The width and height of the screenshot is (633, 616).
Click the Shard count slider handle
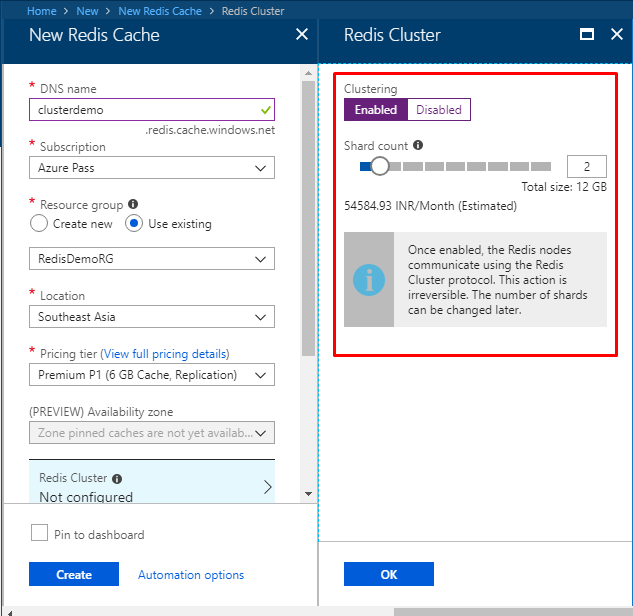pyautogui.click(x=379, y=166)
